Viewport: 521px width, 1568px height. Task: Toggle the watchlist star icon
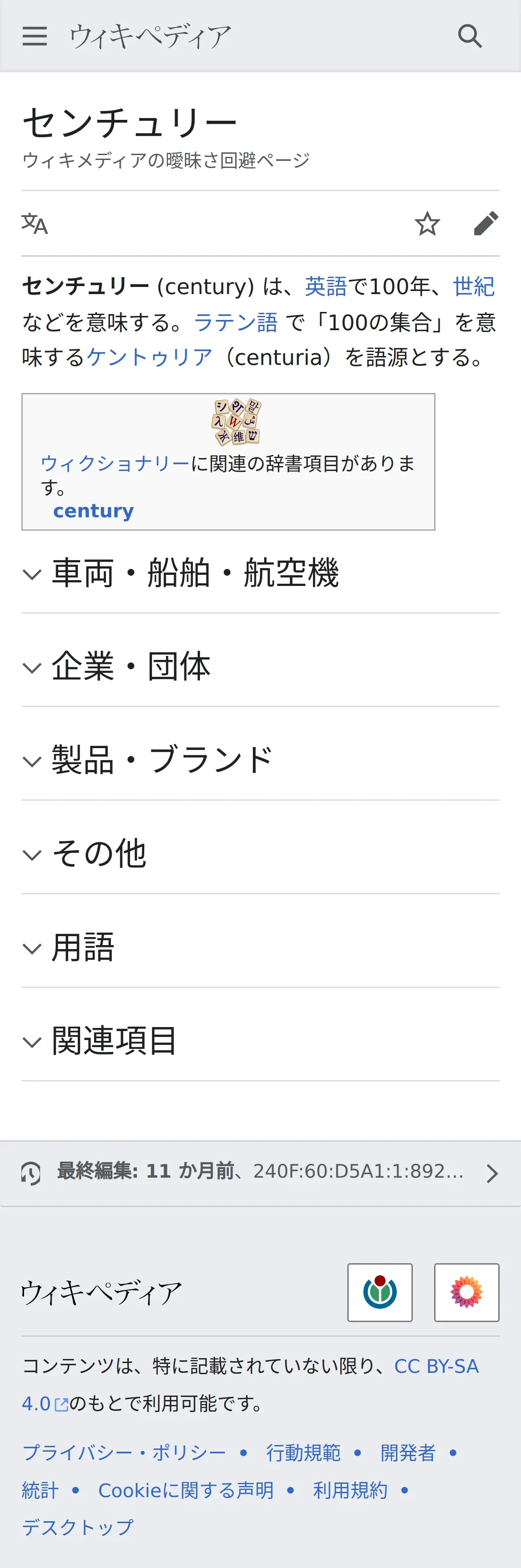coord(427,224)
